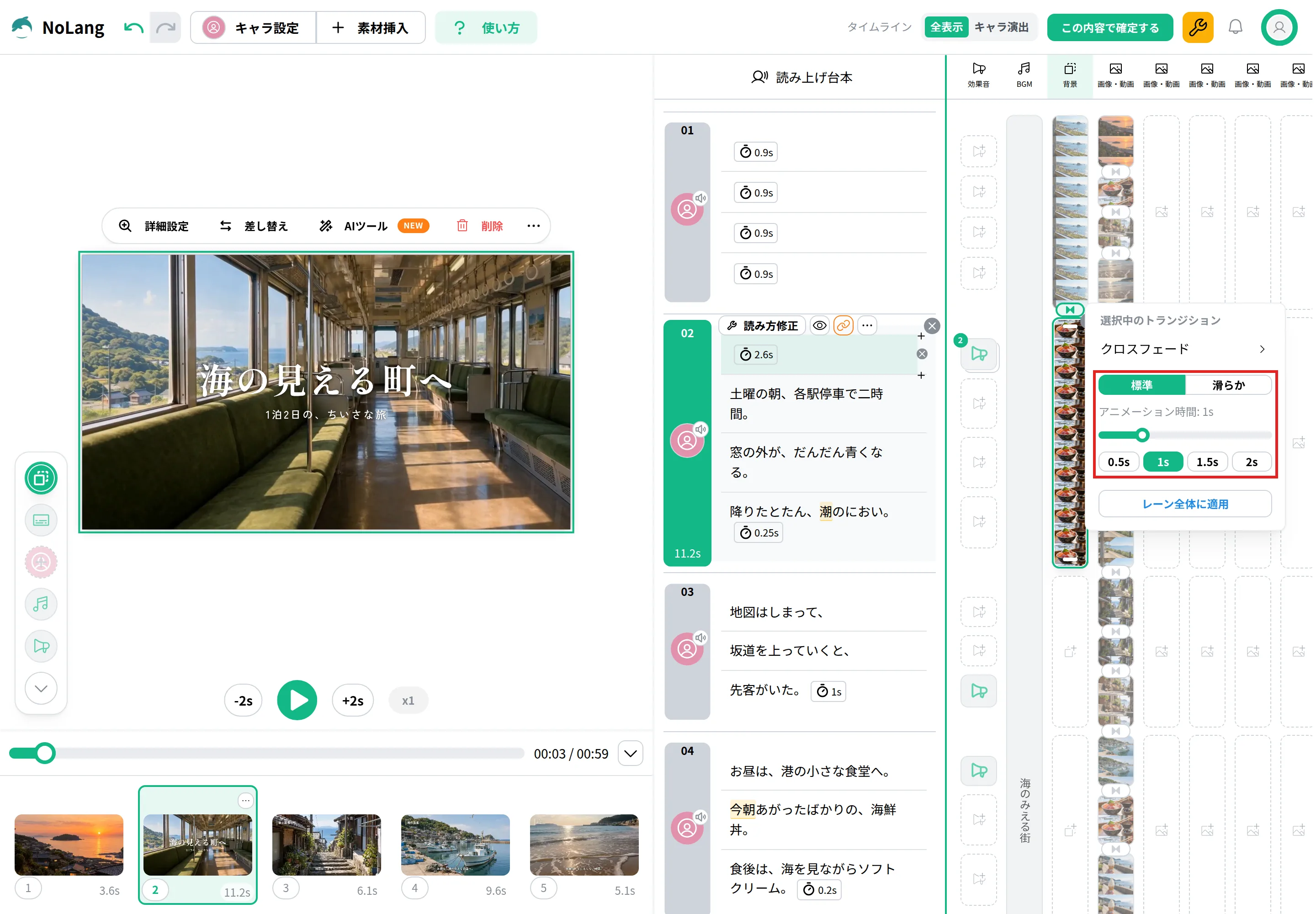1316x914 pixels.
Task: Open the playback speed x1 selector
Action: [408, 701]
